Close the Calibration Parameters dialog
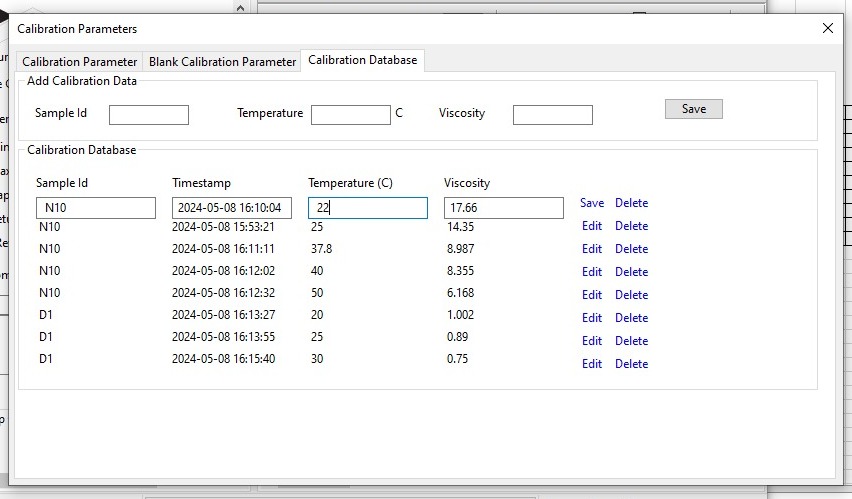 click(x=827, y=29)
